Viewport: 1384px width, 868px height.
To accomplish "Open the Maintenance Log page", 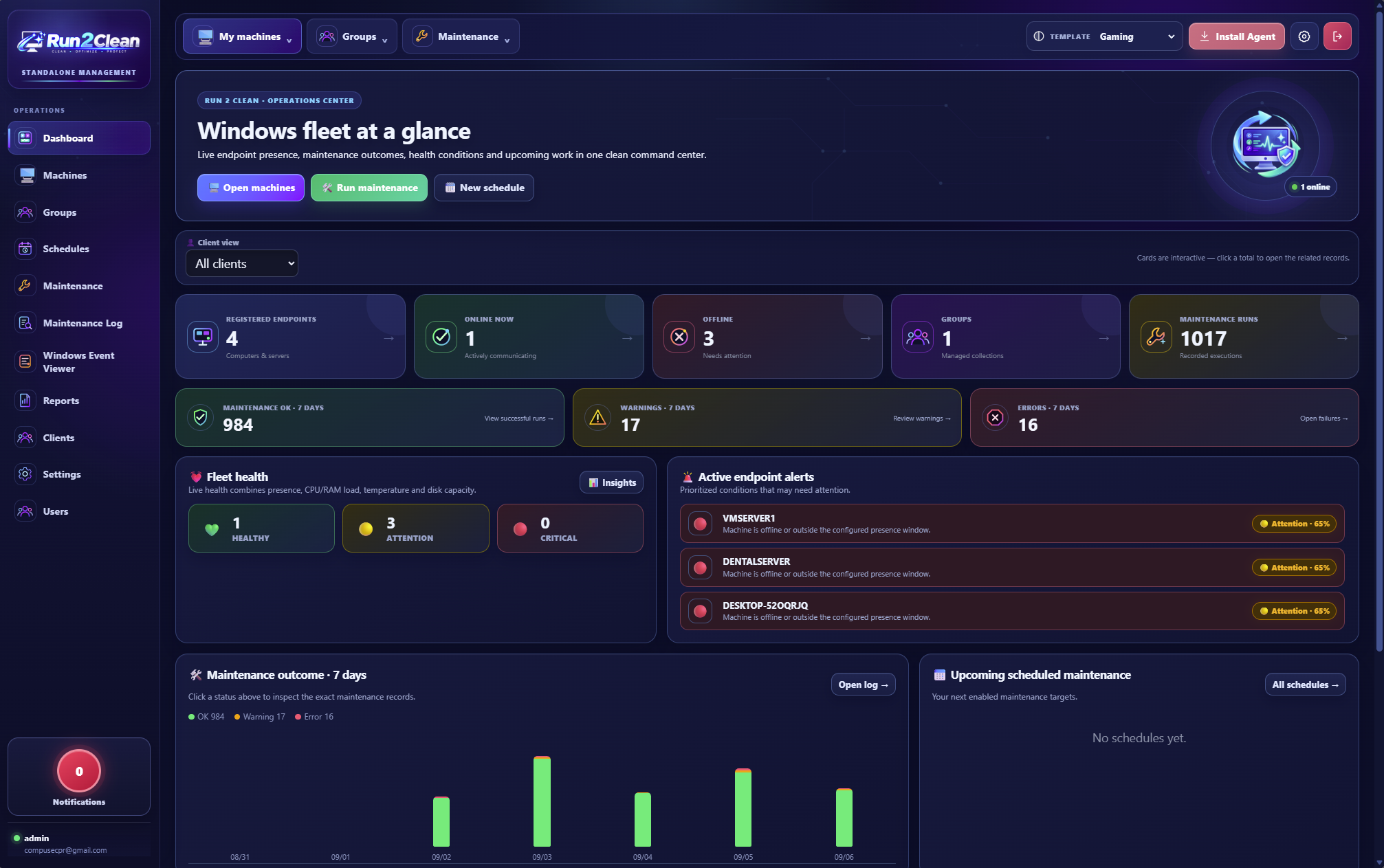I will 79,323.
